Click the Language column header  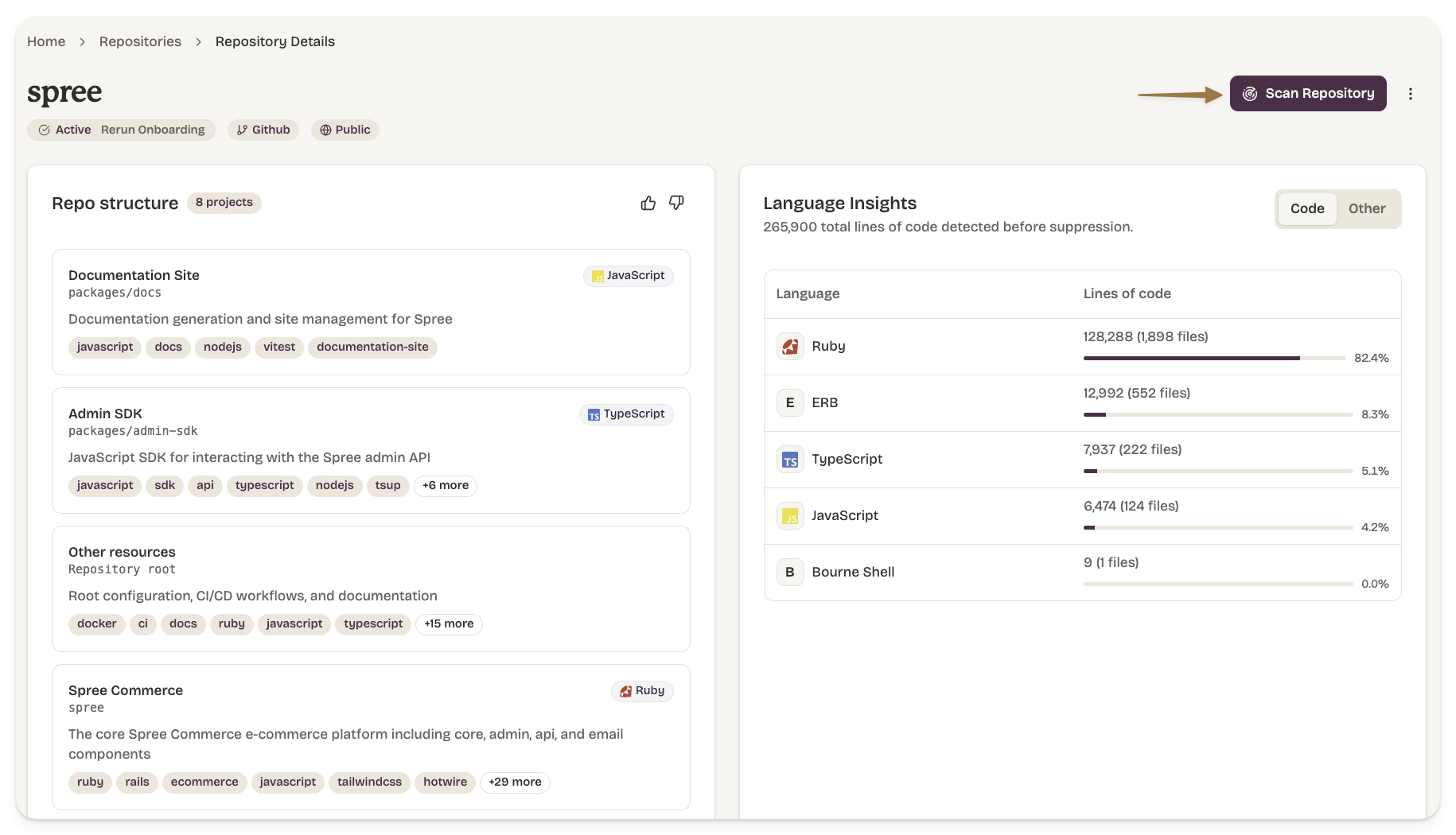pos(808,294)
